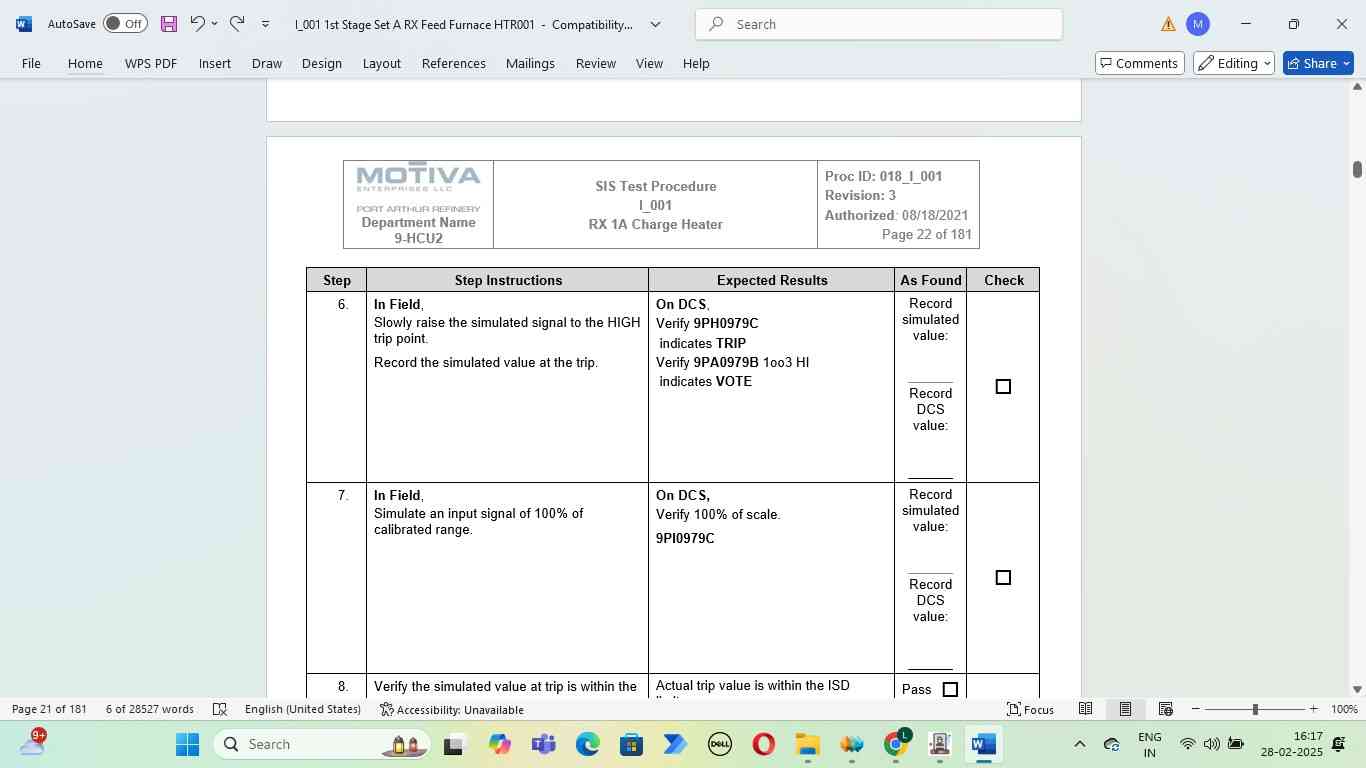Open Copilot from taskbar
This screenshot has height=768, width=1366.
point(499,744)
